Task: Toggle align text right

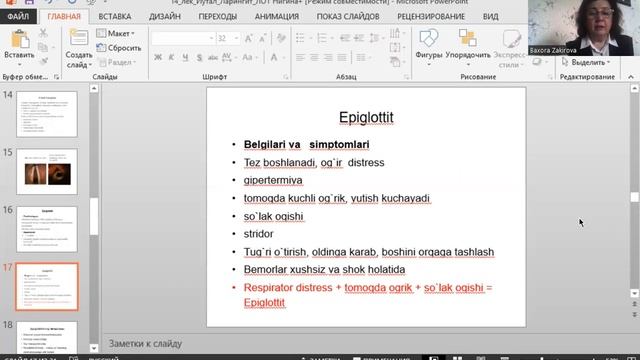Action: (328, 58)
